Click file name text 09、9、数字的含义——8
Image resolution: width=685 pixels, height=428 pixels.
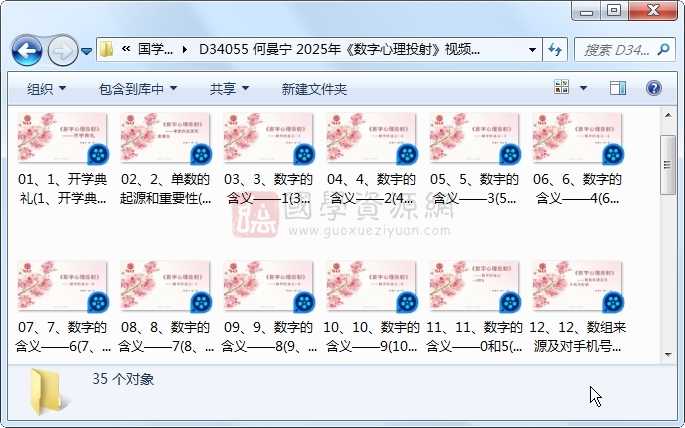click(x=269, y=337)
